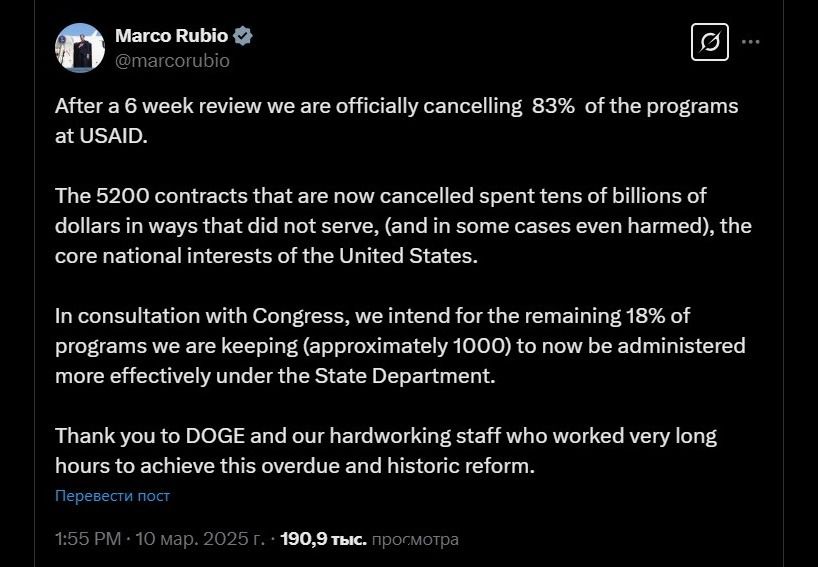
Task: Click the 83% figure in the post
Action: click(x=554, y=106)
